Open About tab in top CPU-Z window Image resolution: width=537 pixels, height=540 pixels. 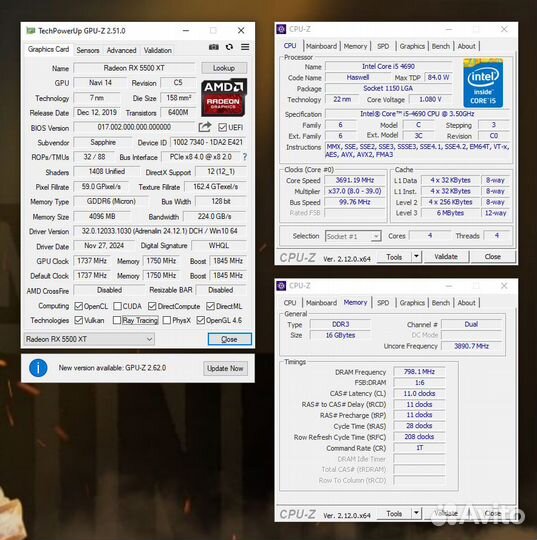(466, 46)
